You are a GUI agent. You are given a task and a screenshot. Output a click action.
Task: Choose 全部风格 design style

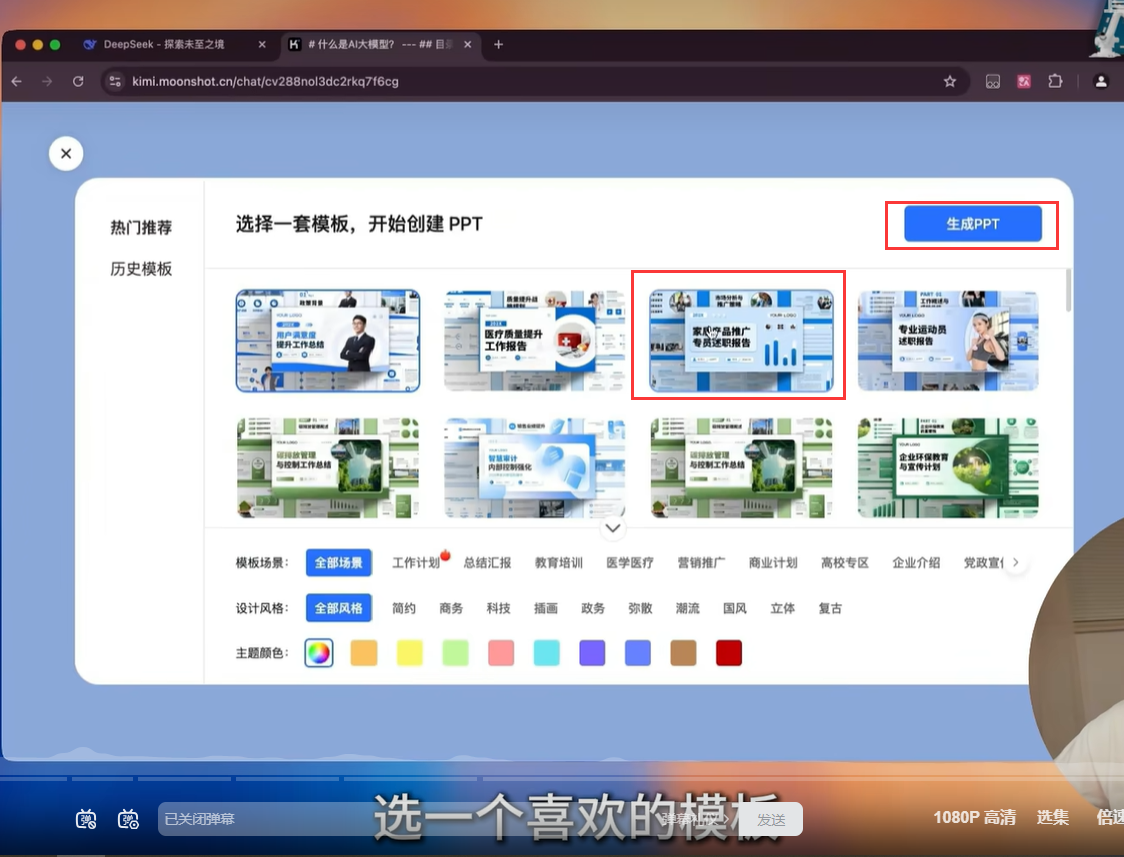[338, 608]
